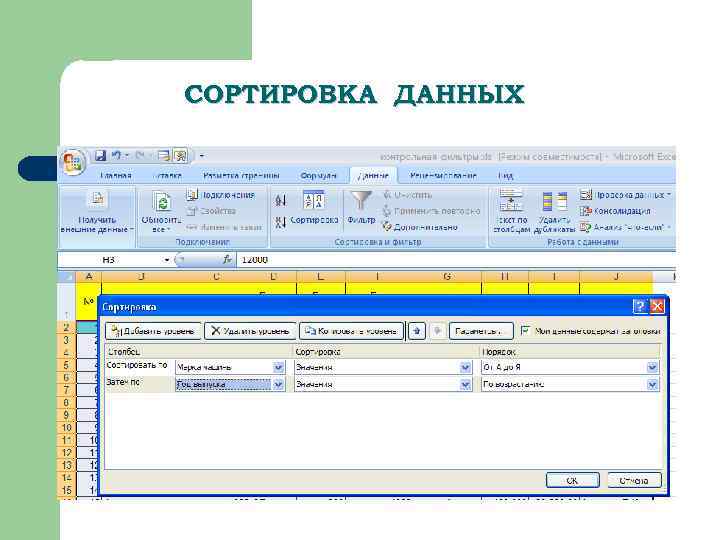The height and width of the screenshot is (540, 720).
Task: Expand first-level Значения sort-on dropdown
Action: [465, 367]
